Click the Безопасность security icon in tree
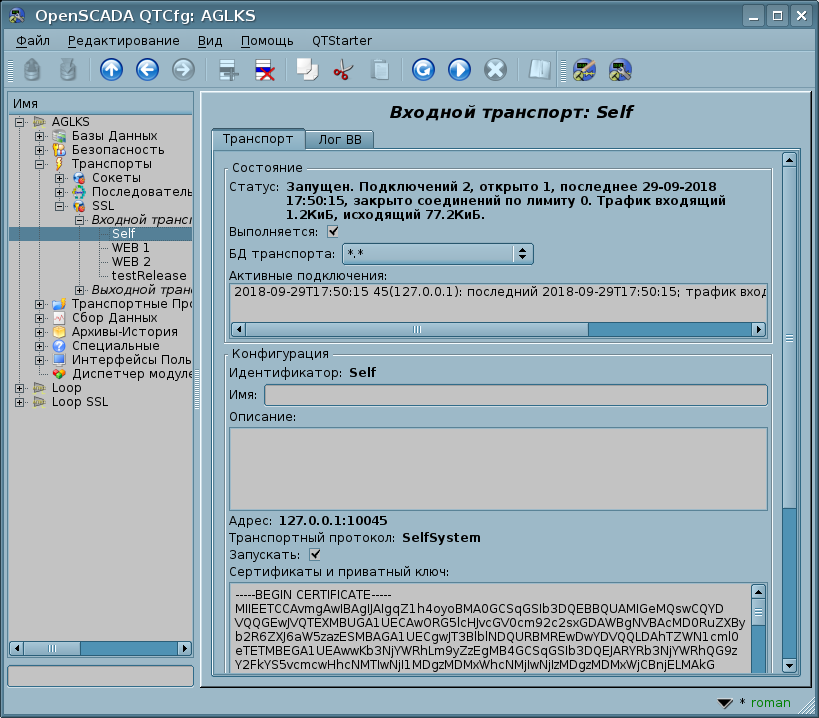The width and height of the screenshot is (819, 718). tap(59, 150)
